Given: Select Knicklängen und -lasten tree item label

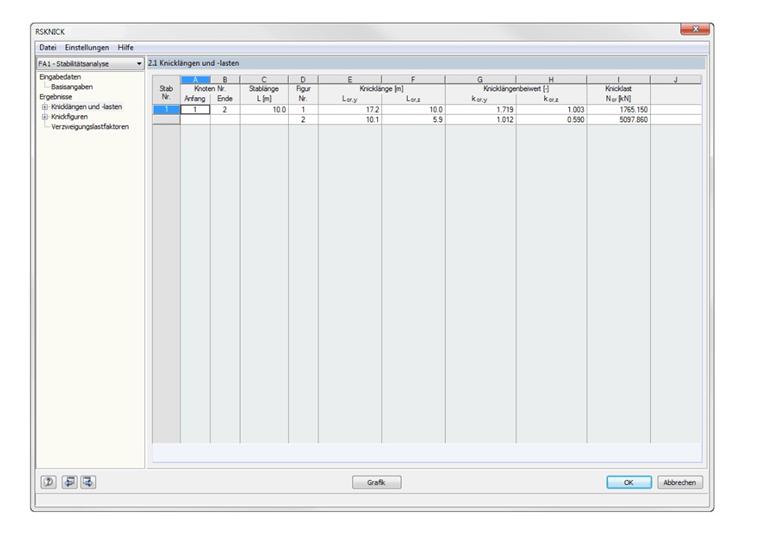Looking at the screenshot, I should pos(87,107).
